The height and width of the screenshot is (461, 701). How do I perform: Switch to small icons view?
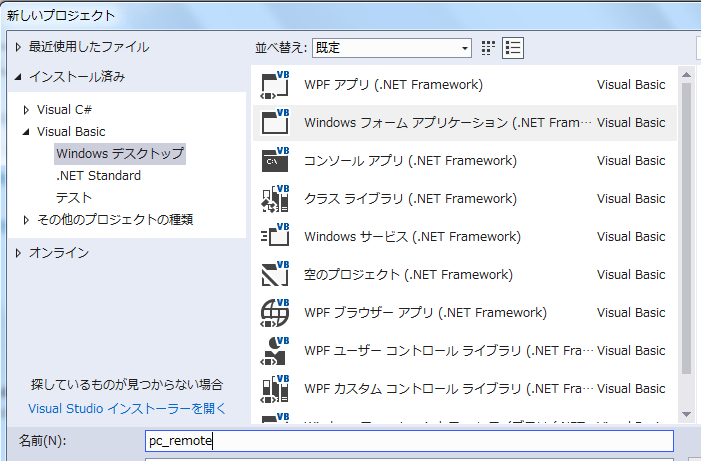click(x=489, y=47)
